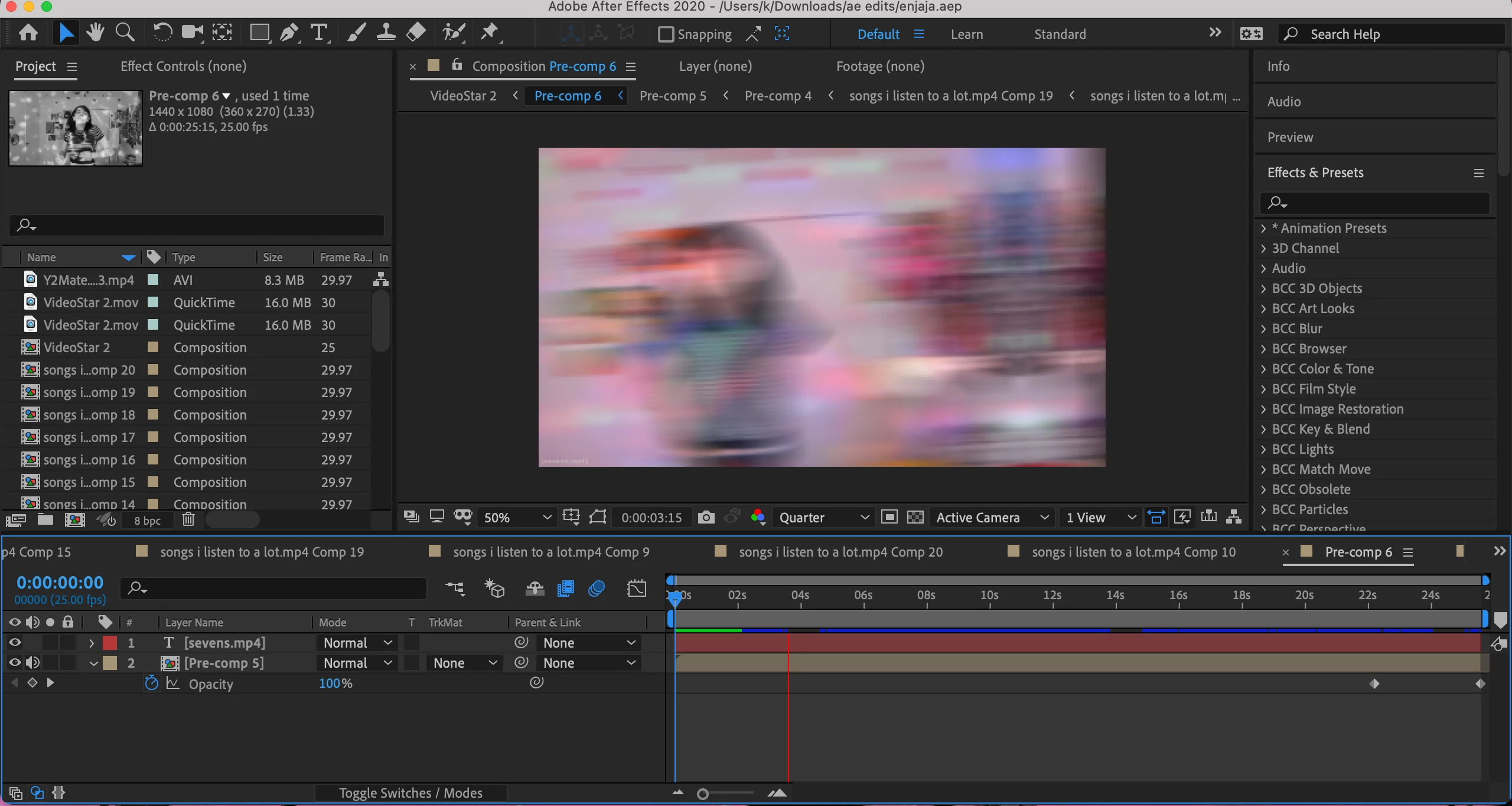
Task: Click the timeline zoom slider handle
Action: [x=702, y=794]
